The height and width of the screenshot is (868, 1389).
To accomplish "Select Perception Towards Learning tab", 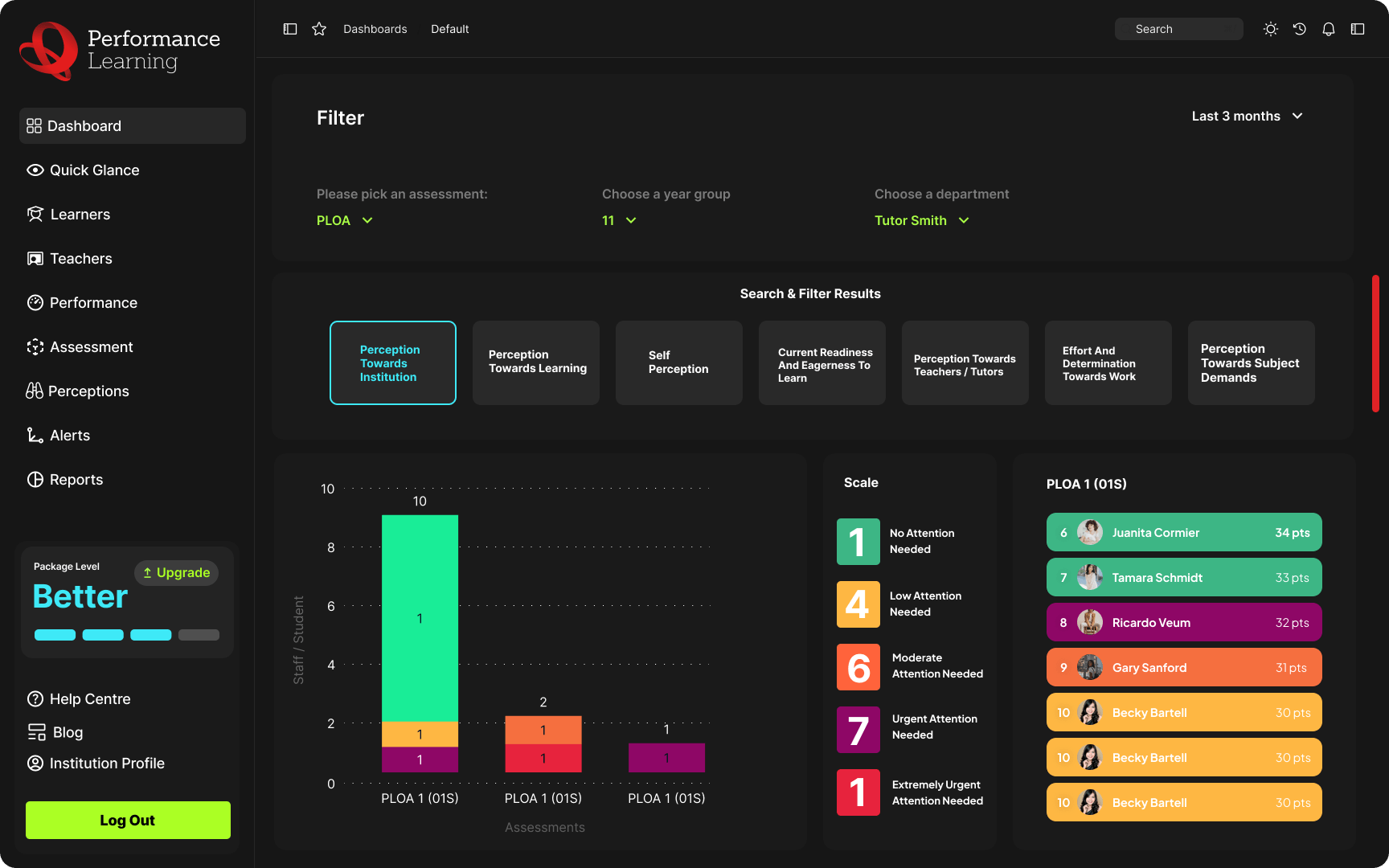I will (536, 363).
